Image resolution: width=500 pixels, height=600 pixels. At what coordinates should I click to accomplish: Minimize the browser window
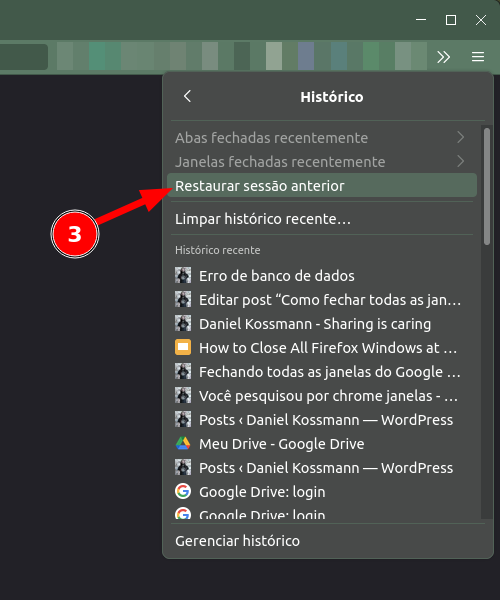click(421, 20)
